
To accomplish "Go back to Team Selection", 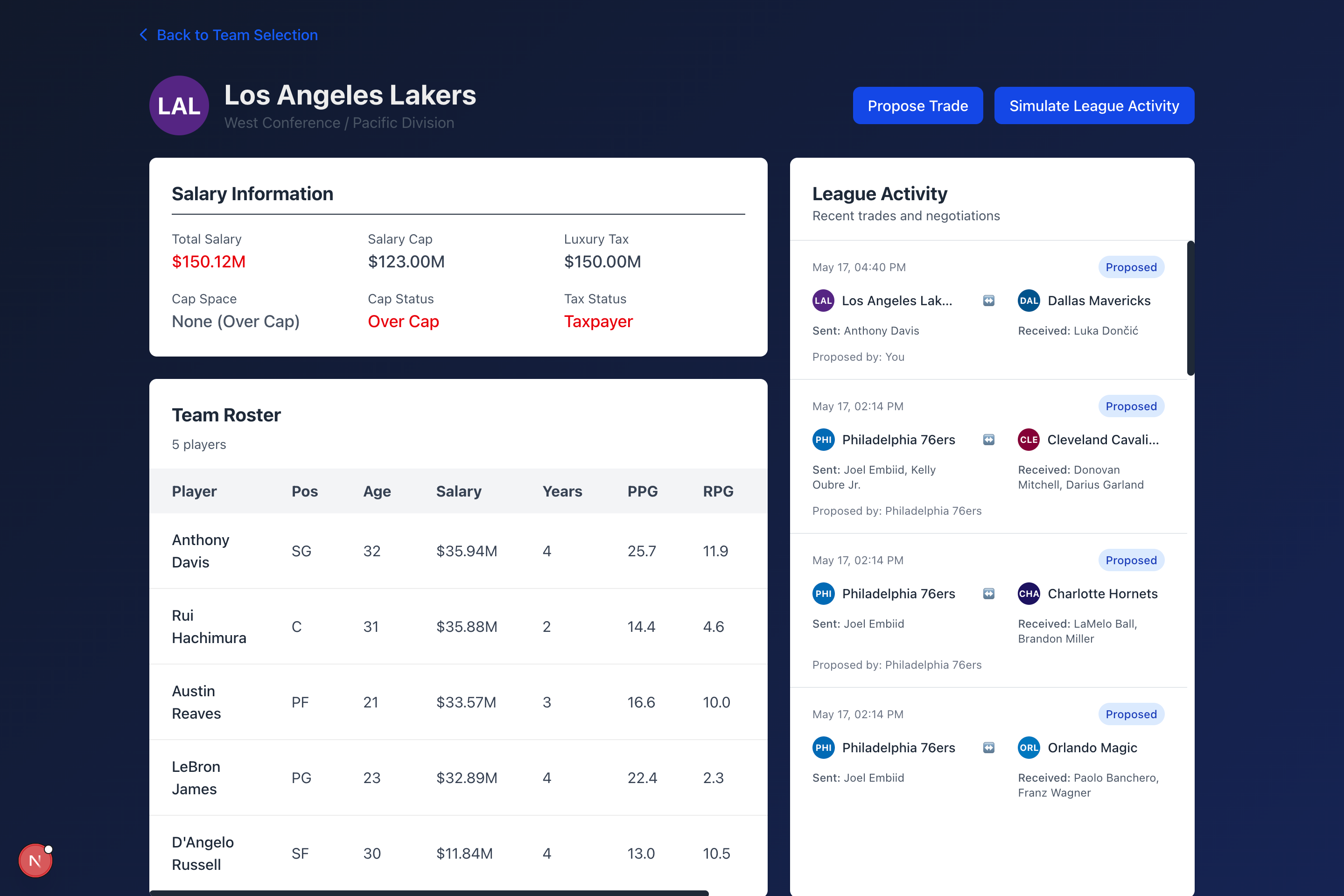I will pyautogui.click(x=237, y=35).
